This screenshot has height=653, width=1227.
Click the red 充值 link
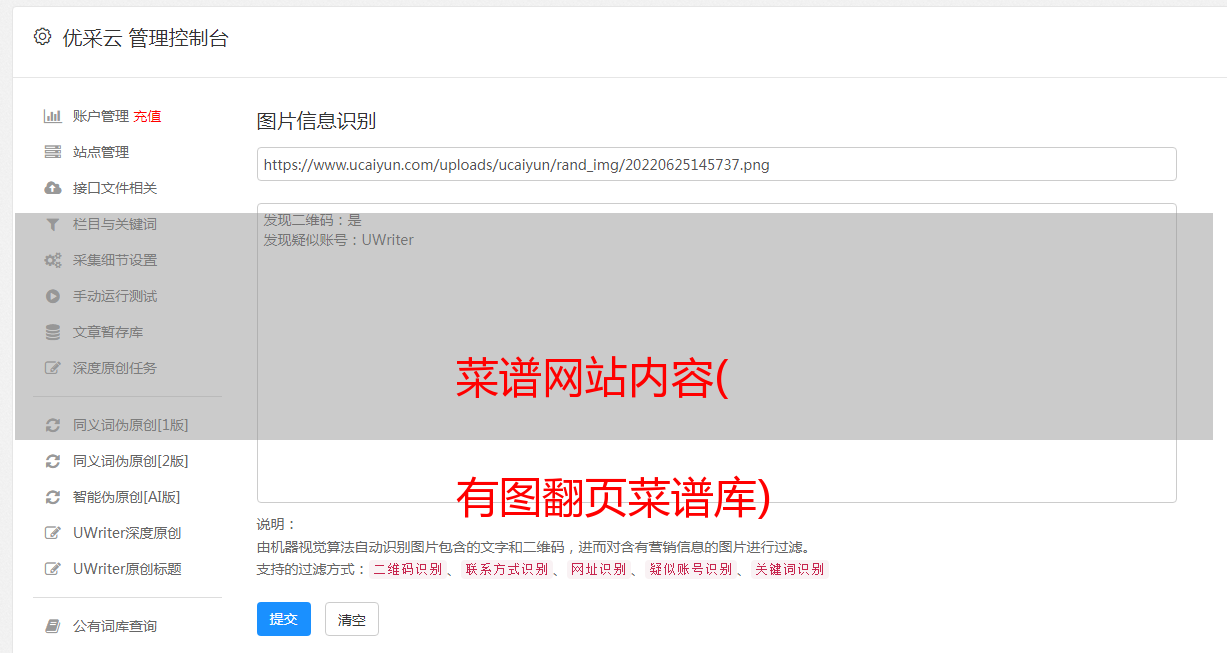(147, 116)
